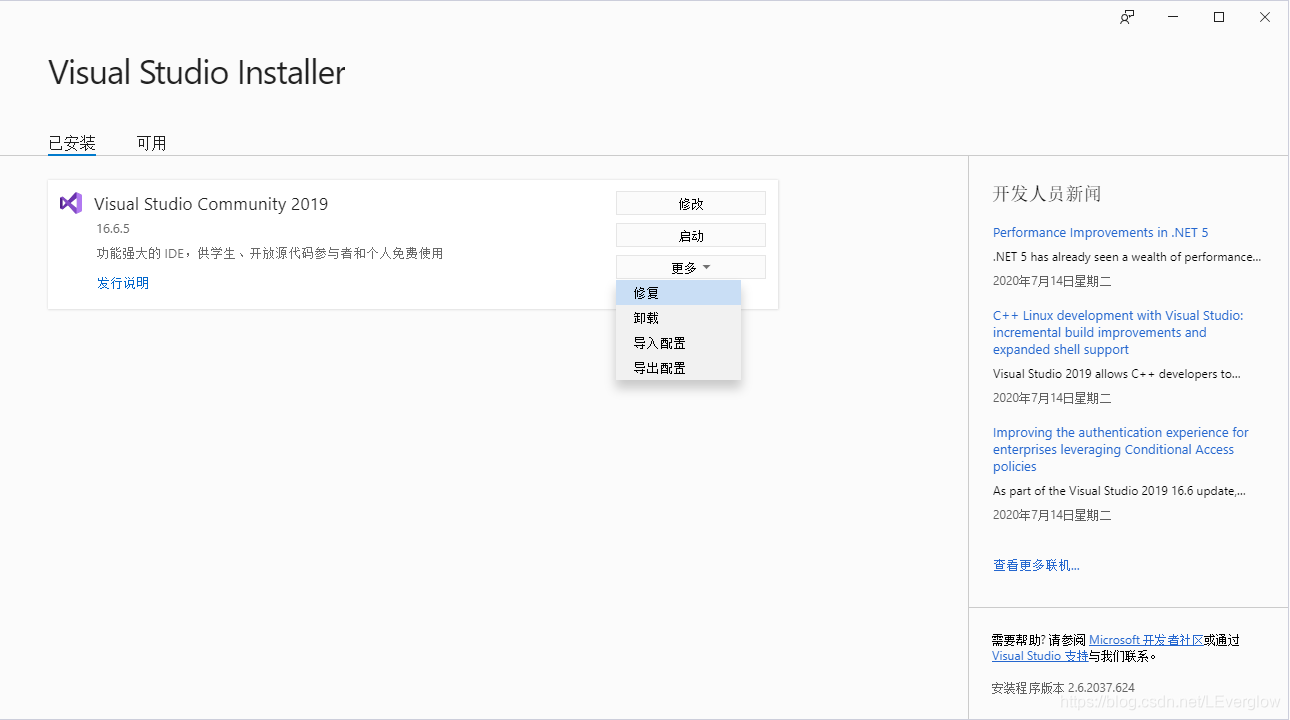Switch to the 已安装 tab
This screenshot has height=720, width=1290.
(72, 143)
